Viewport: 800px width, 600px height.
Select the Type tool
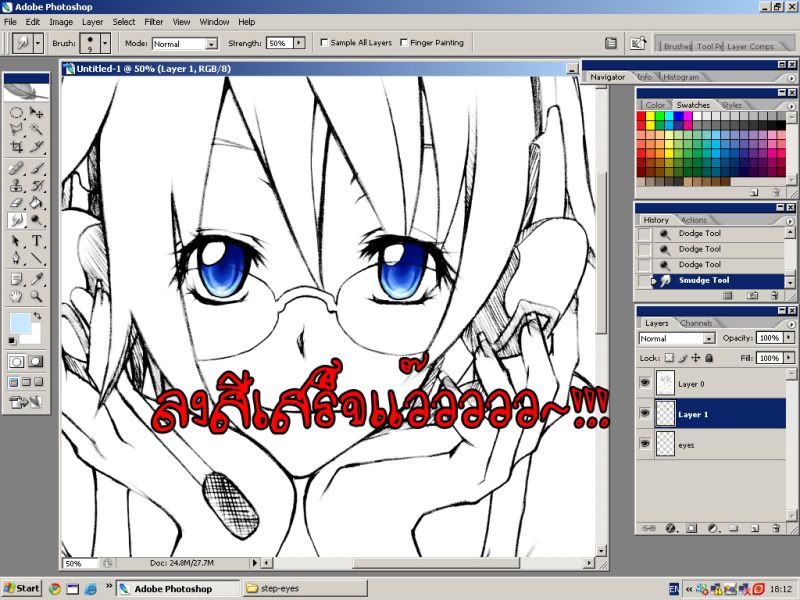[x=36, y=240]
